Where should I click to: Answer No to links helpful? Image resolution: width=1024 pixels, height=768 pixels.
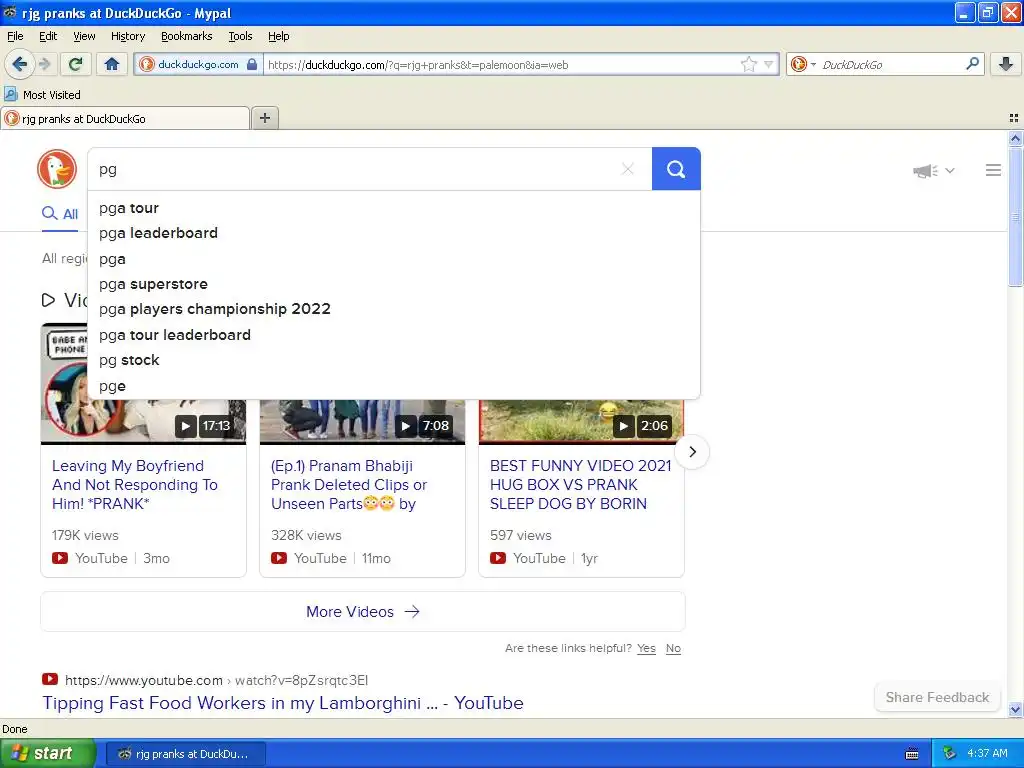pos(673,648)
